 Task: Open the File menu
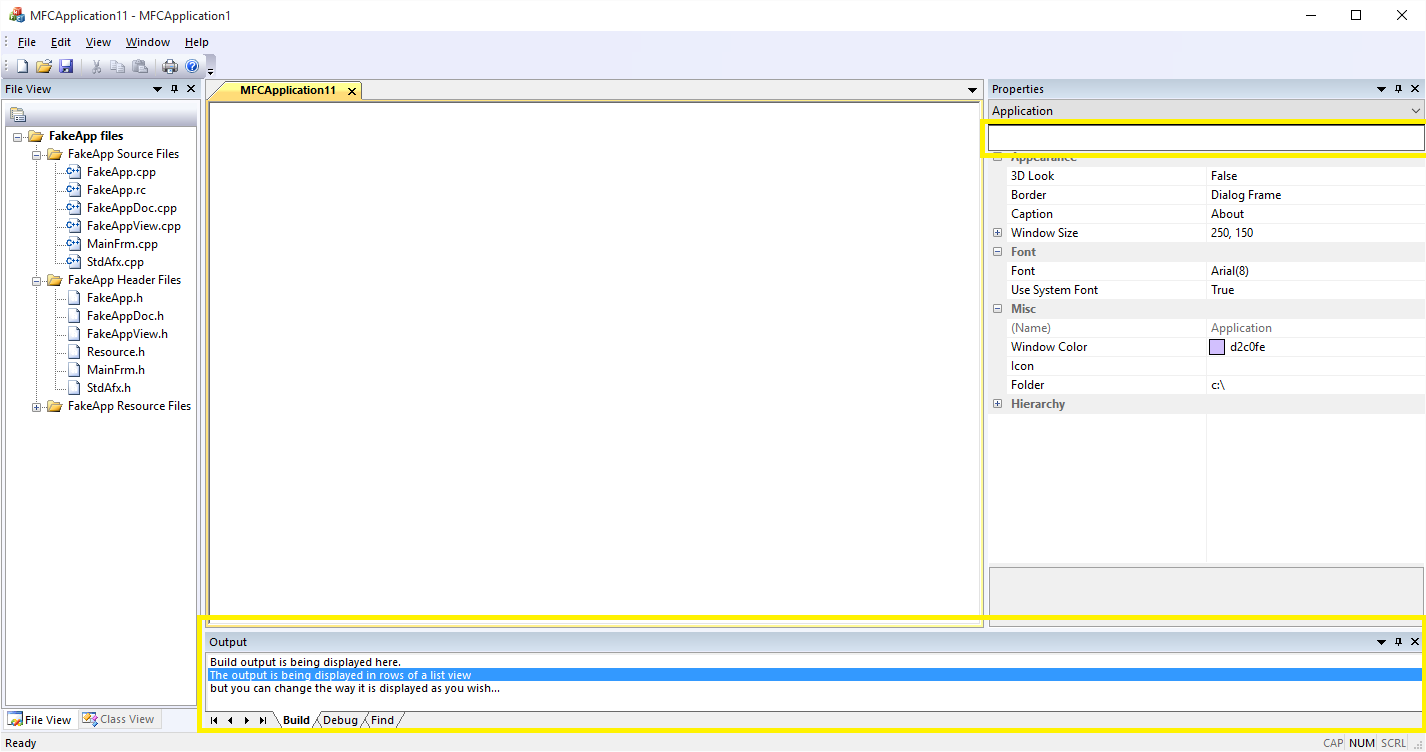tap(27, 42)
